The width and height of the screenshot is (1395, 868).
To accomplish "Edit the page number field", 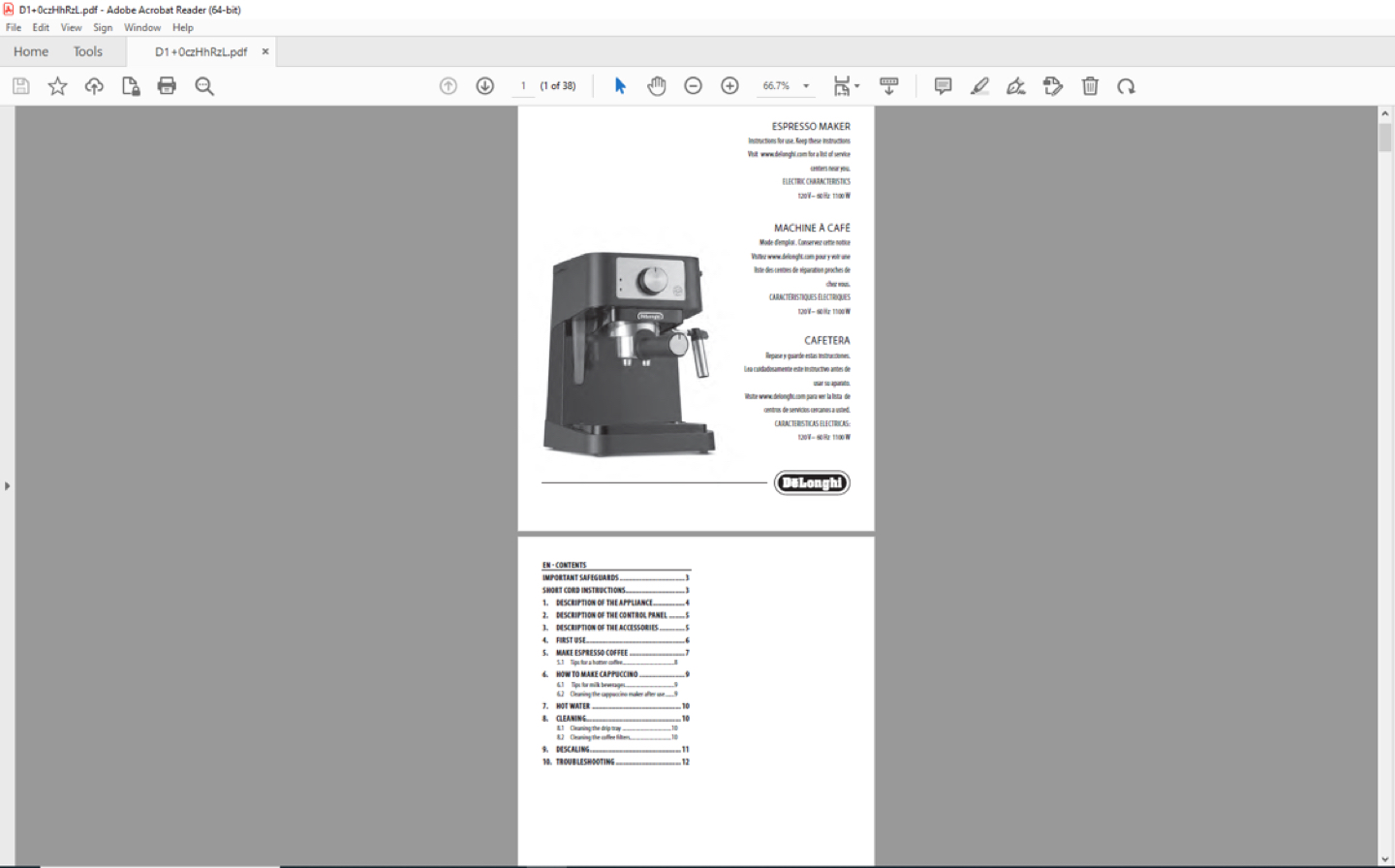I will point(523,85).
